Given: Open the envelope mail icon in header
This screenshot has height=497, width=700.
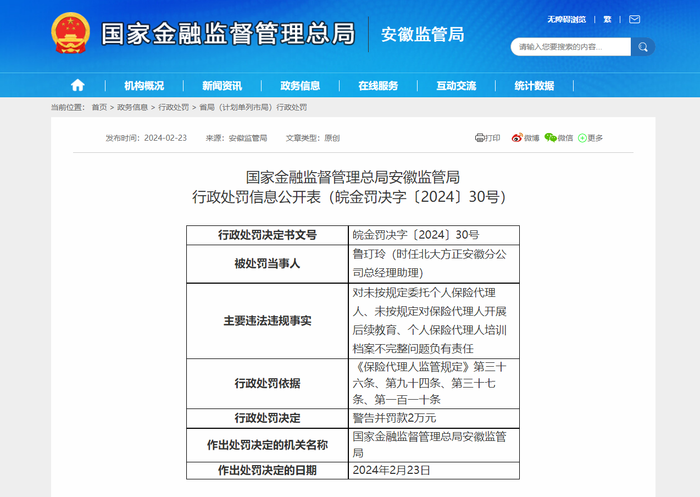Looking at the screenshot, I should click(634, 19).
